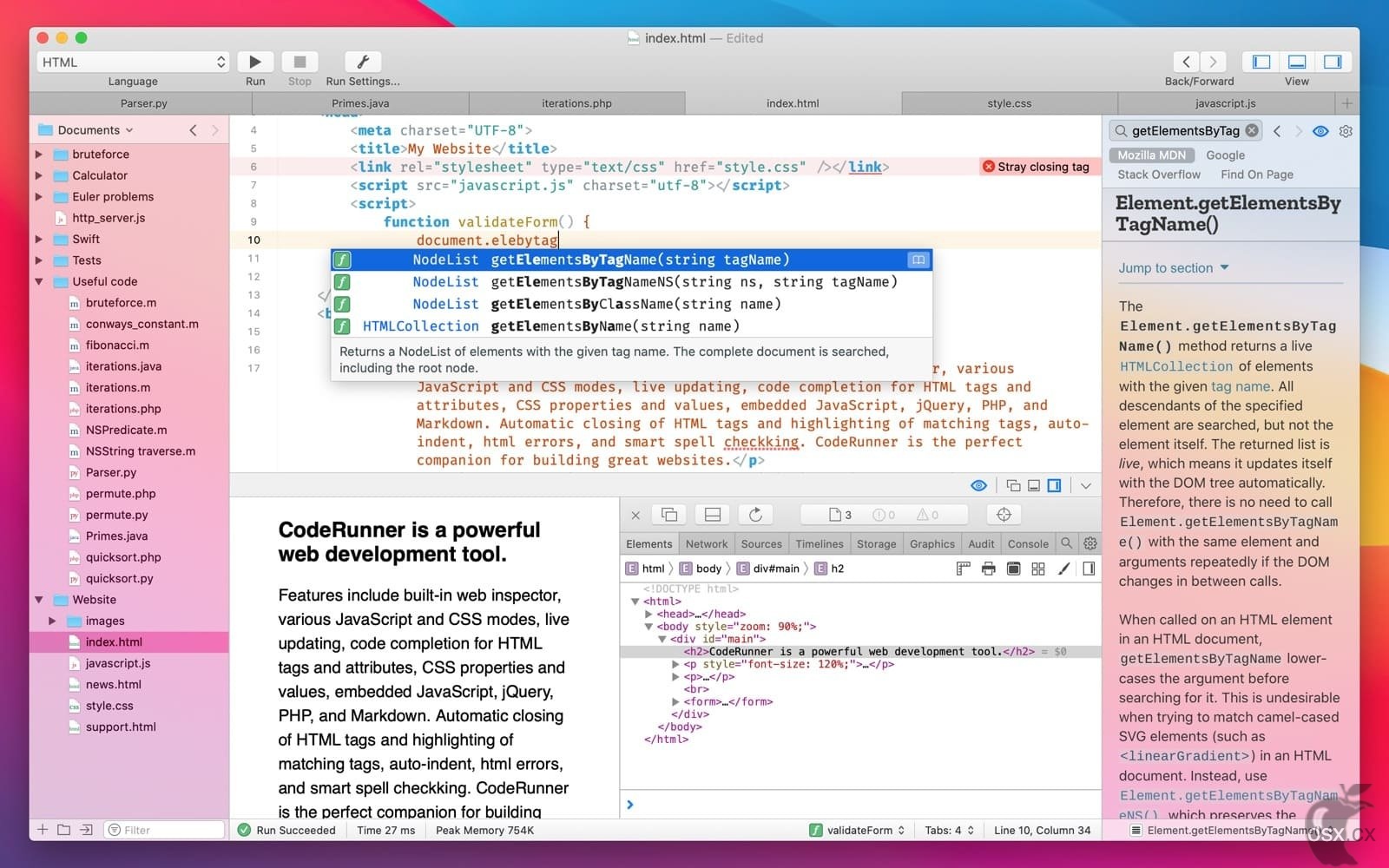Toggle inspector details sidebar
Image resolution: width=1389 pixels, height=868 pixels.
(x=1089, y=569)
